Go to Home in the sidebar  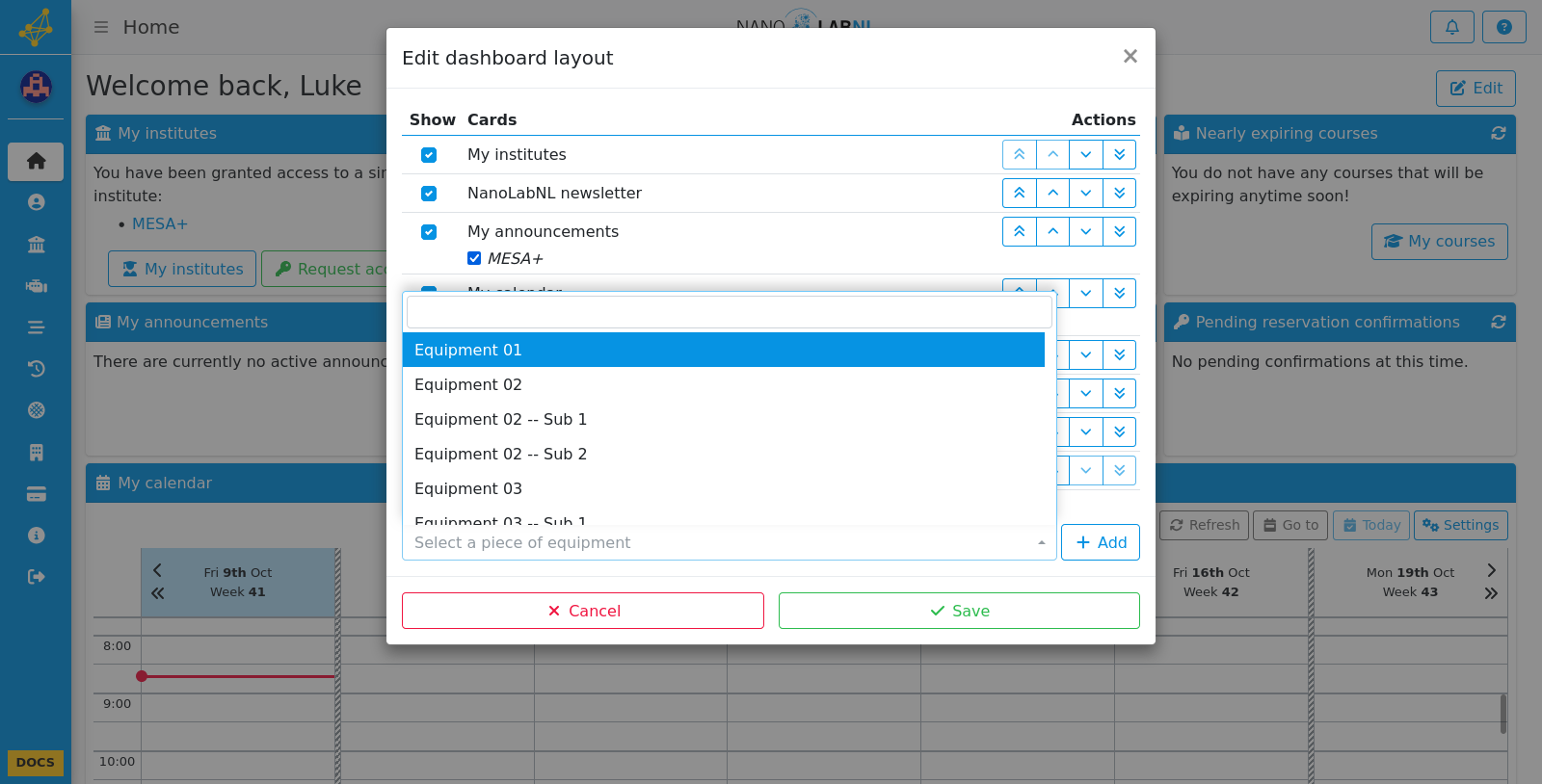36,161
